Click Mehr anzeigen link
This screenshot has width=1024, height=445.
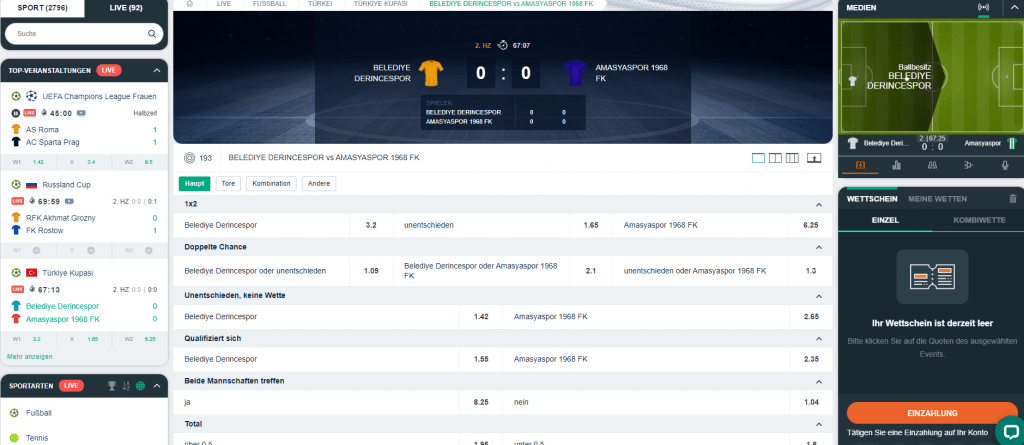click(x=30, y=357)
